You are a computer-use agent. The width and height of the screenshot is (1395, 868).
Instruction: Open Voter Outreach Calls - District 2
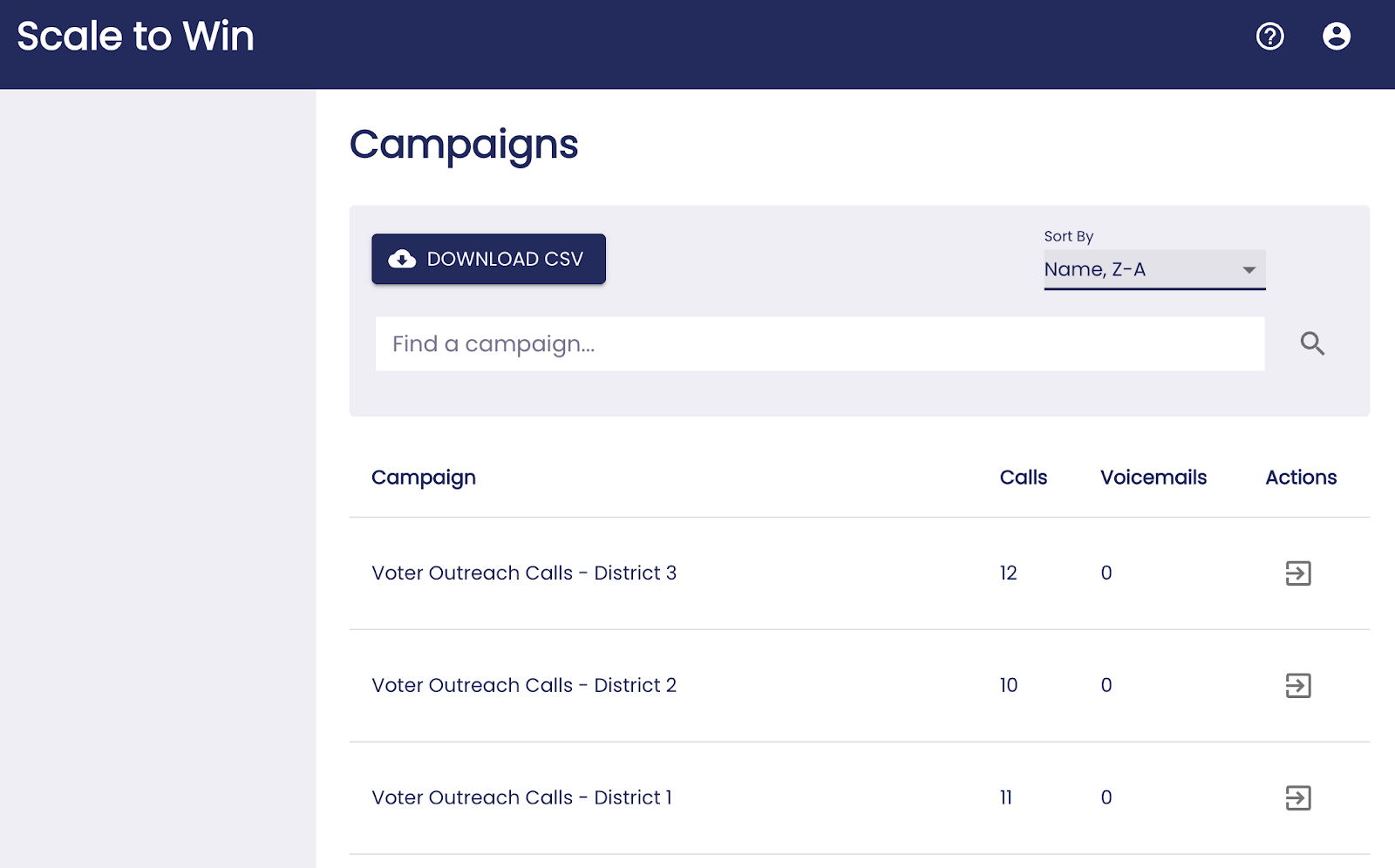click(524, 686)
